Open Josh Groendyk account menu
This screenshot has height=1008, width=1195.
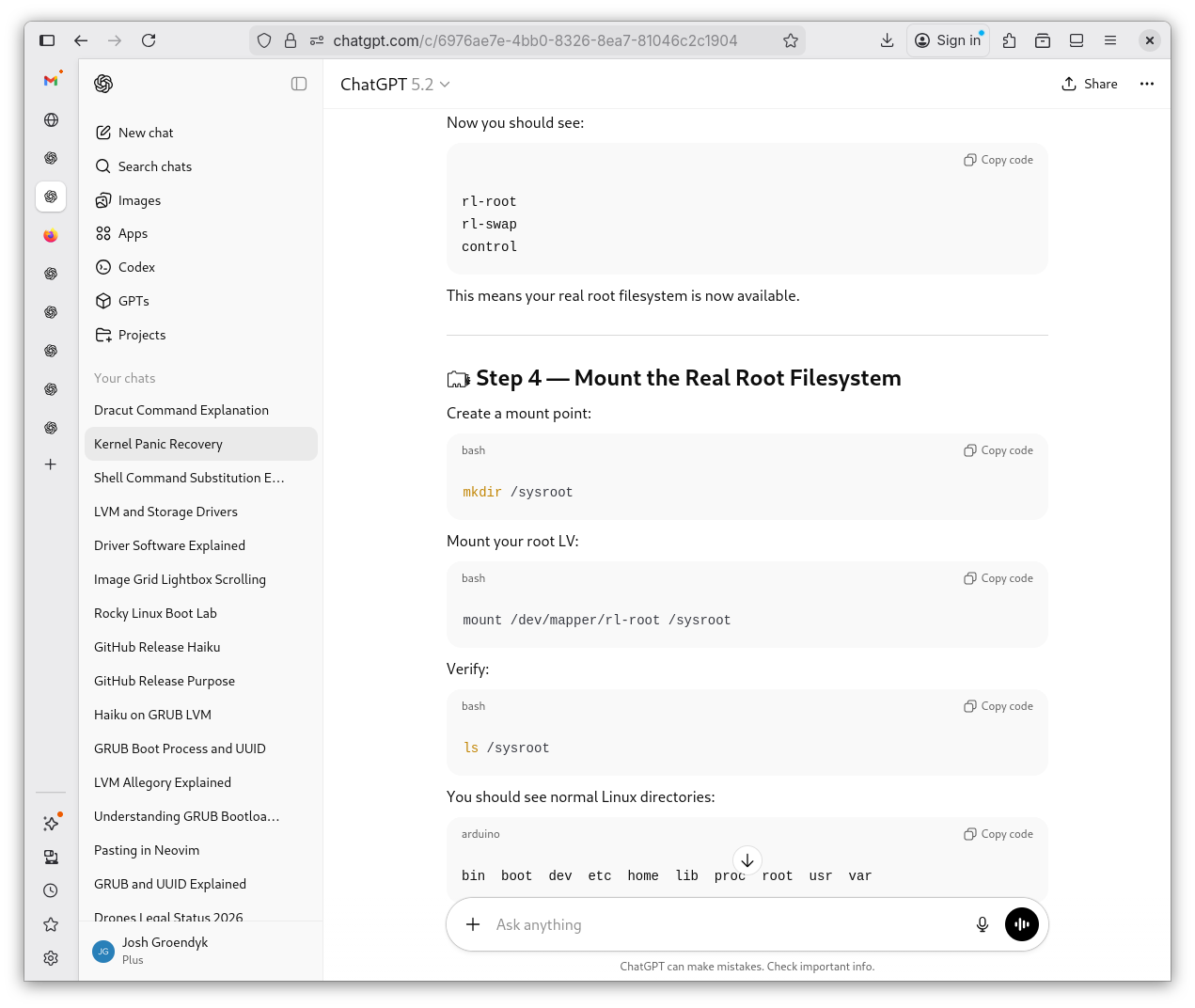(165, 950)
